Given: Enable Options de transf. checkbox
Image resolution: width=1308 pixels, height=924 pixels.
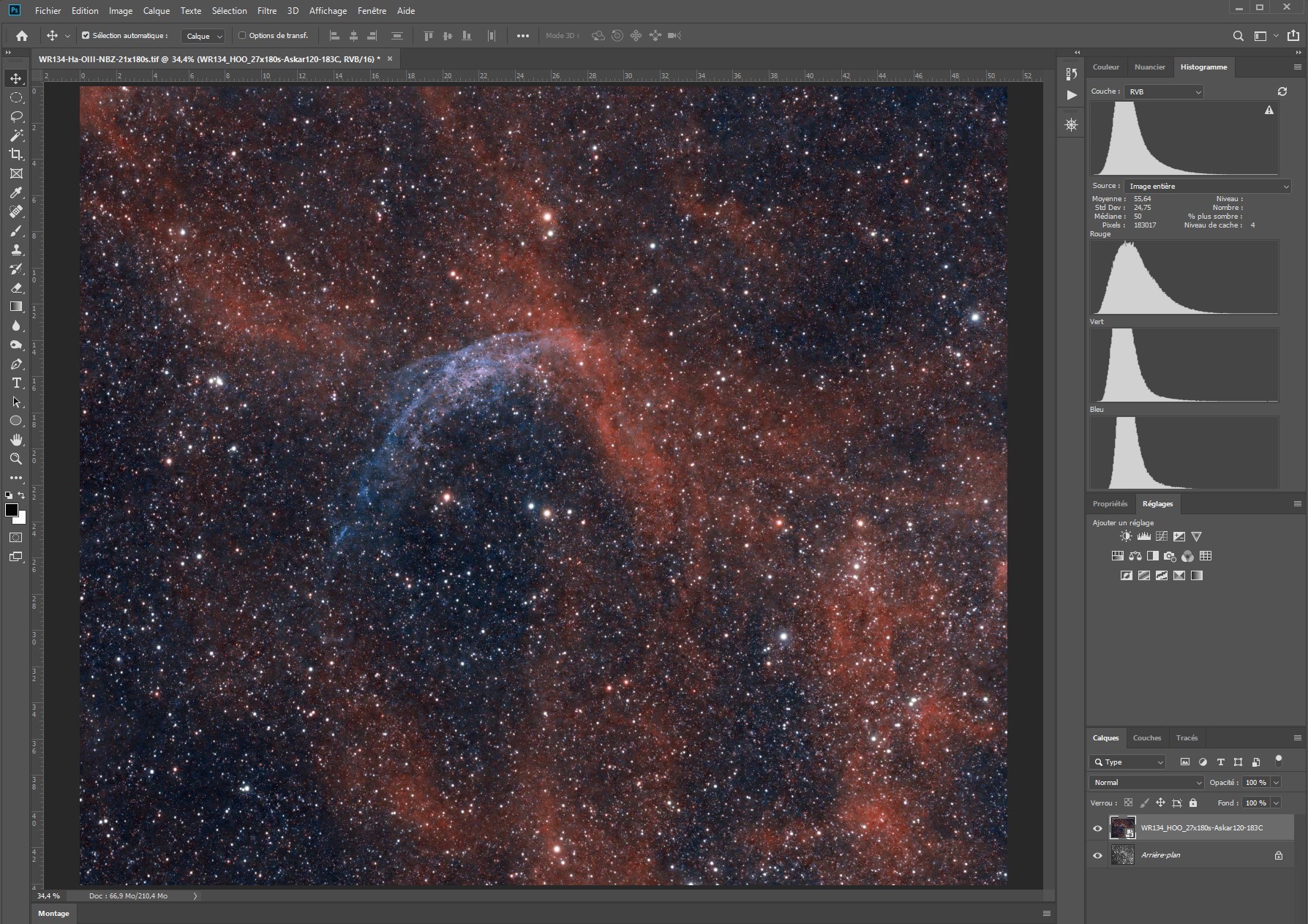Looking at the screenshot, I should coord(242,35).
